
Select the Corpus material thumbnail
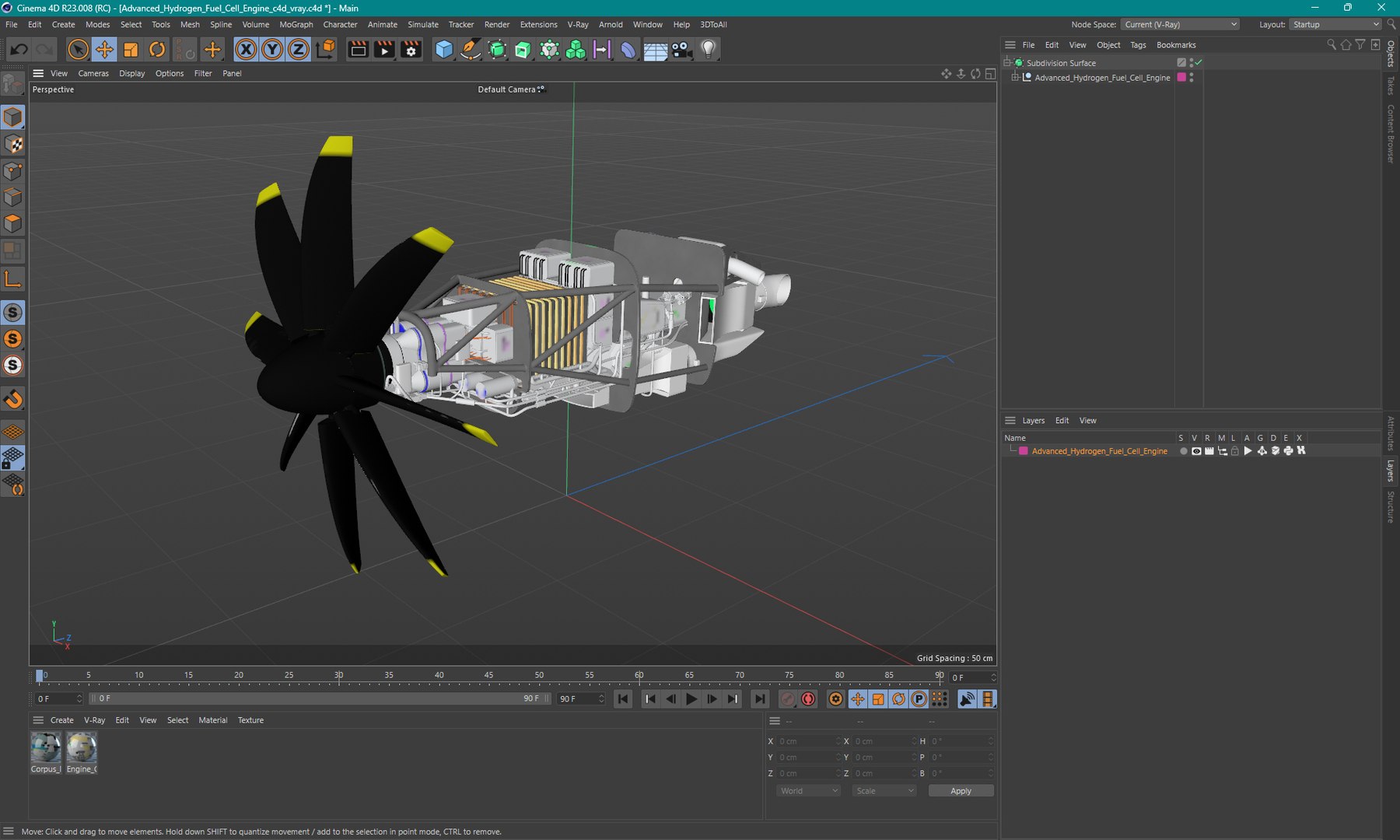click(x=46, y=748)
